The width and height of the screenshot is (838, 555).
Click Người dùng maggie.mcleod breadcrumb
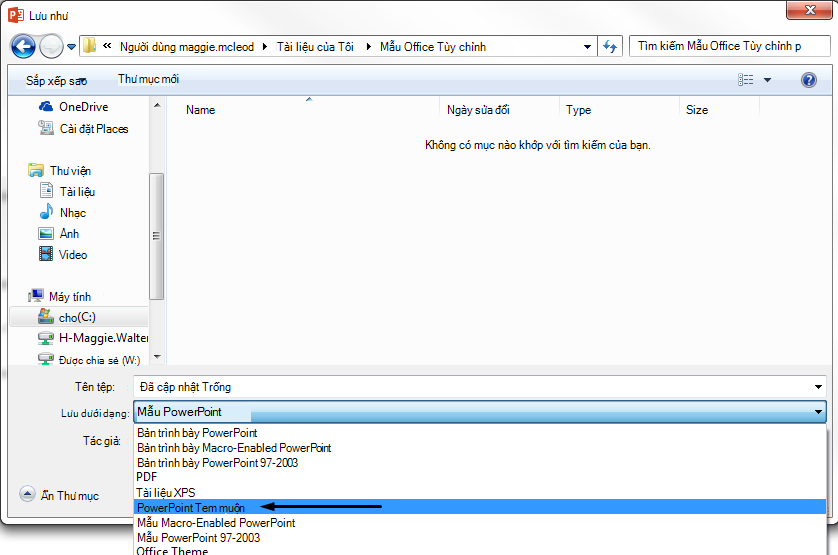[187, 47]
